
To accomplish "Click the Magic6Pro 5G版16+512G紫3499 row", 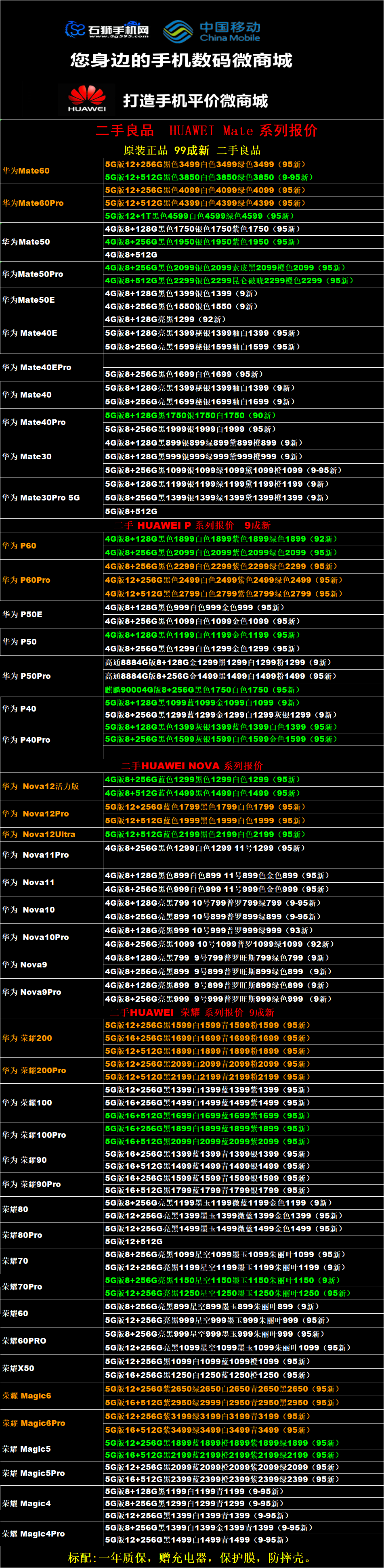I will point(243,1430).
